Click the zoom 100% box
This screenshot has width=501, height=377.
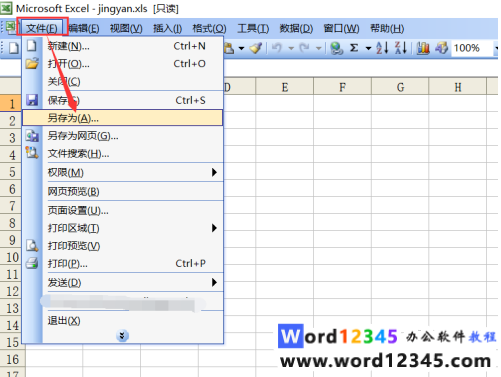(472, 48)
